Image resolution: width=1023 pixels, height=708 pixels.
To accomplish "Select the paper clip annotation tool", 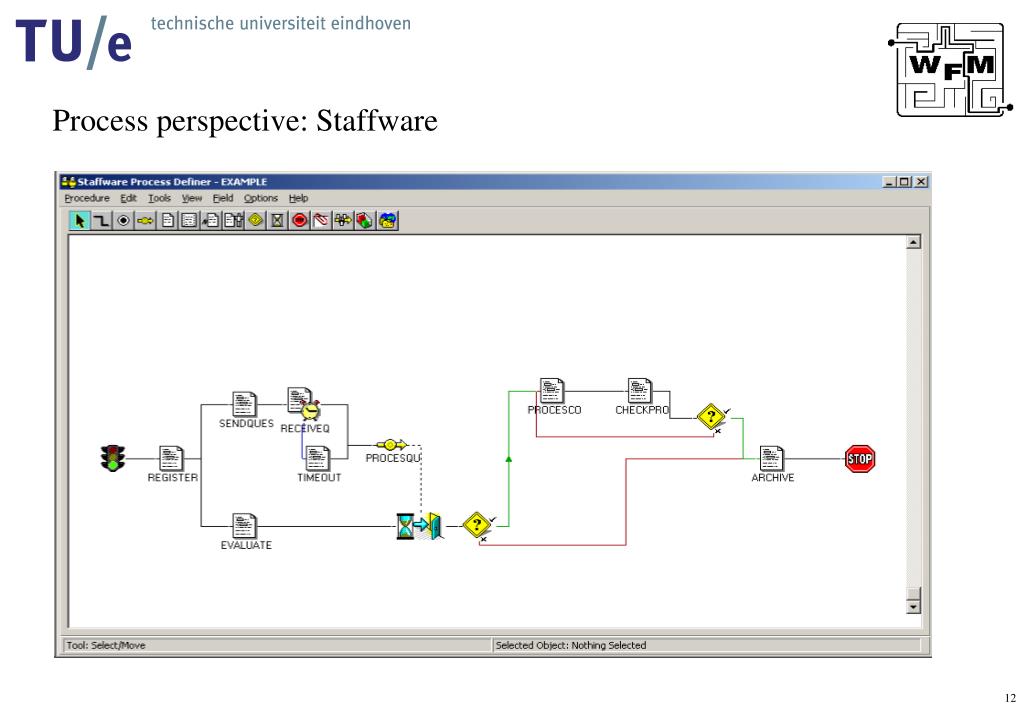I will (321, 221).
